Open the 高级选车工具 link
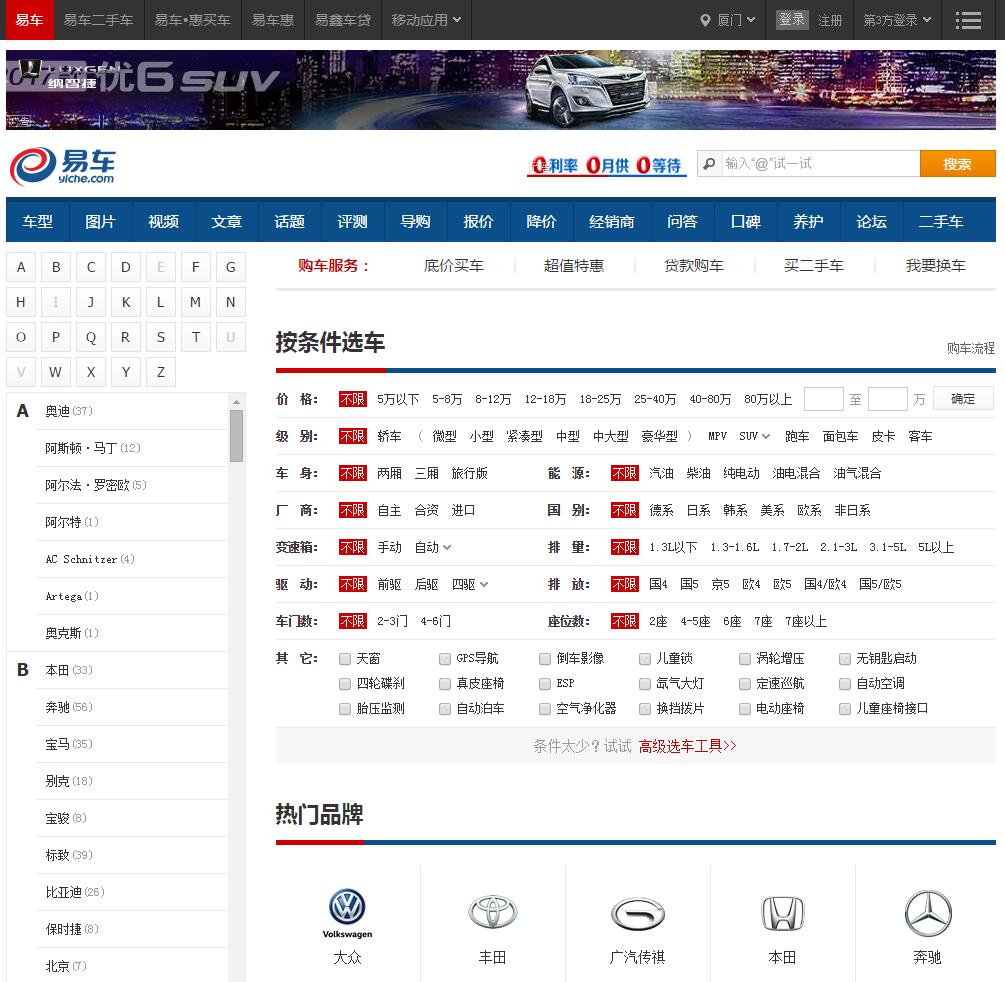Image resolution: width=1005 pixels, height=982 pixels. pyautogui.click(x=687, y=746)
